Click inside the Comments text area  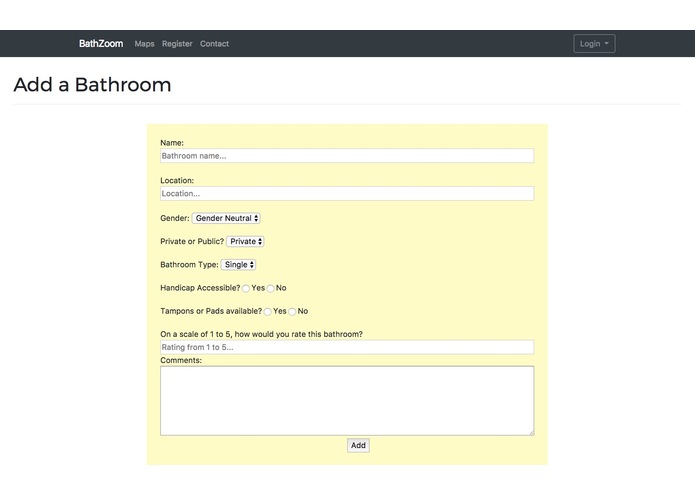(347, 401)
